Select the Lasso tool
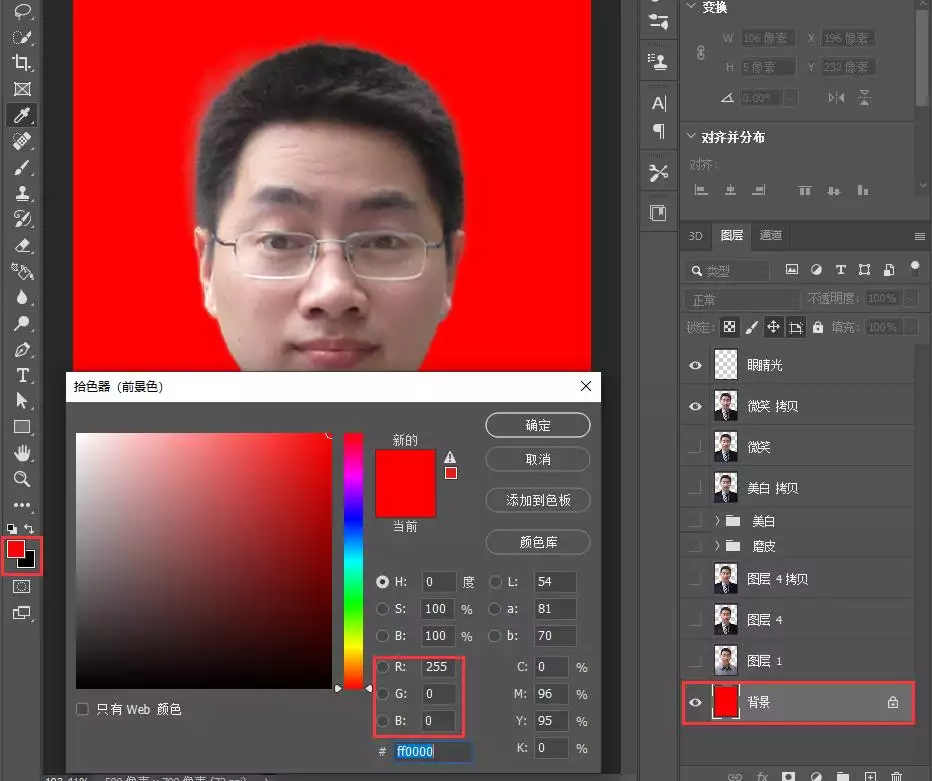932x781 pixels. tap(22, 11)
